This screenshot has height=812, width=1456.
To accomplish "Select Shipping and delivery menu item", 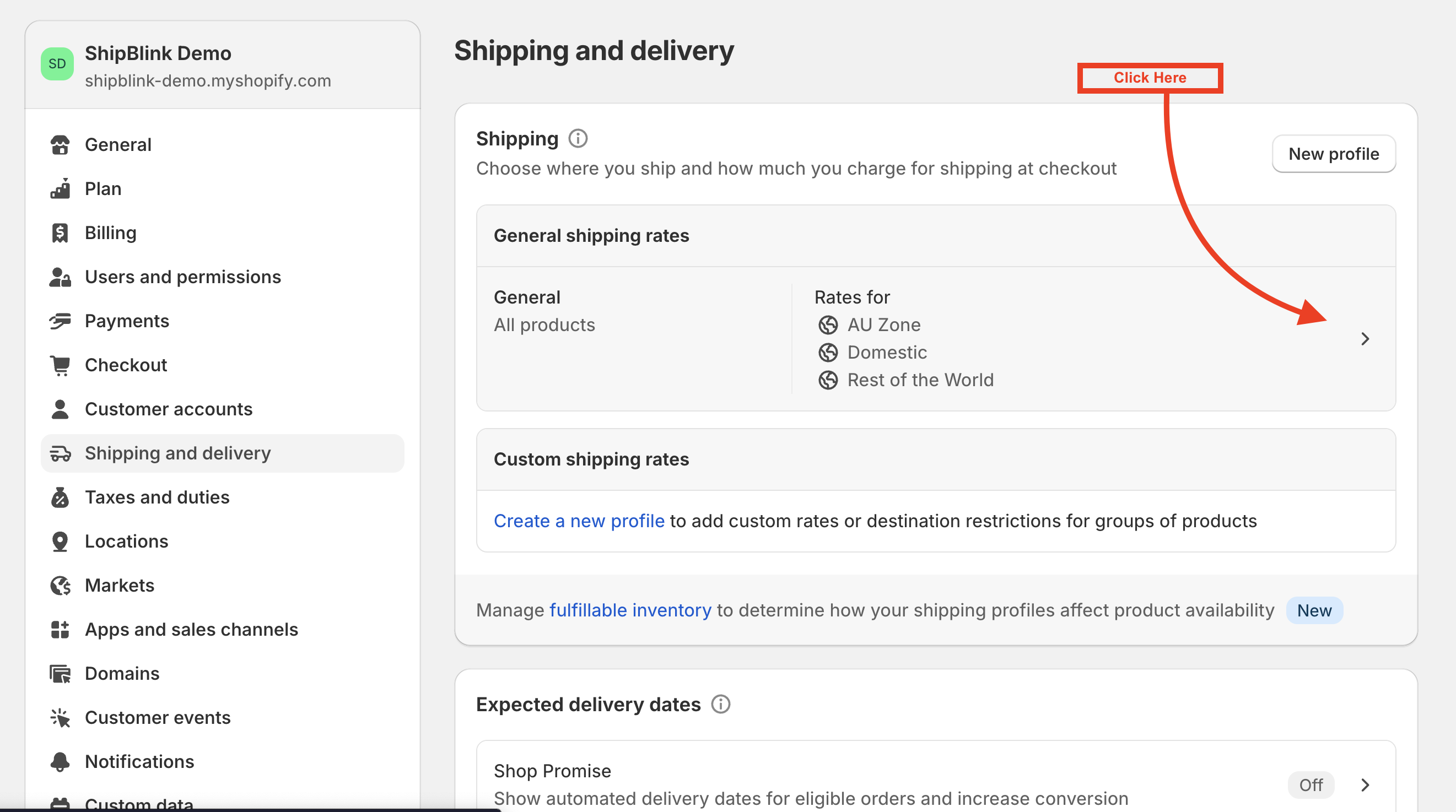I will tap(222, 453).
